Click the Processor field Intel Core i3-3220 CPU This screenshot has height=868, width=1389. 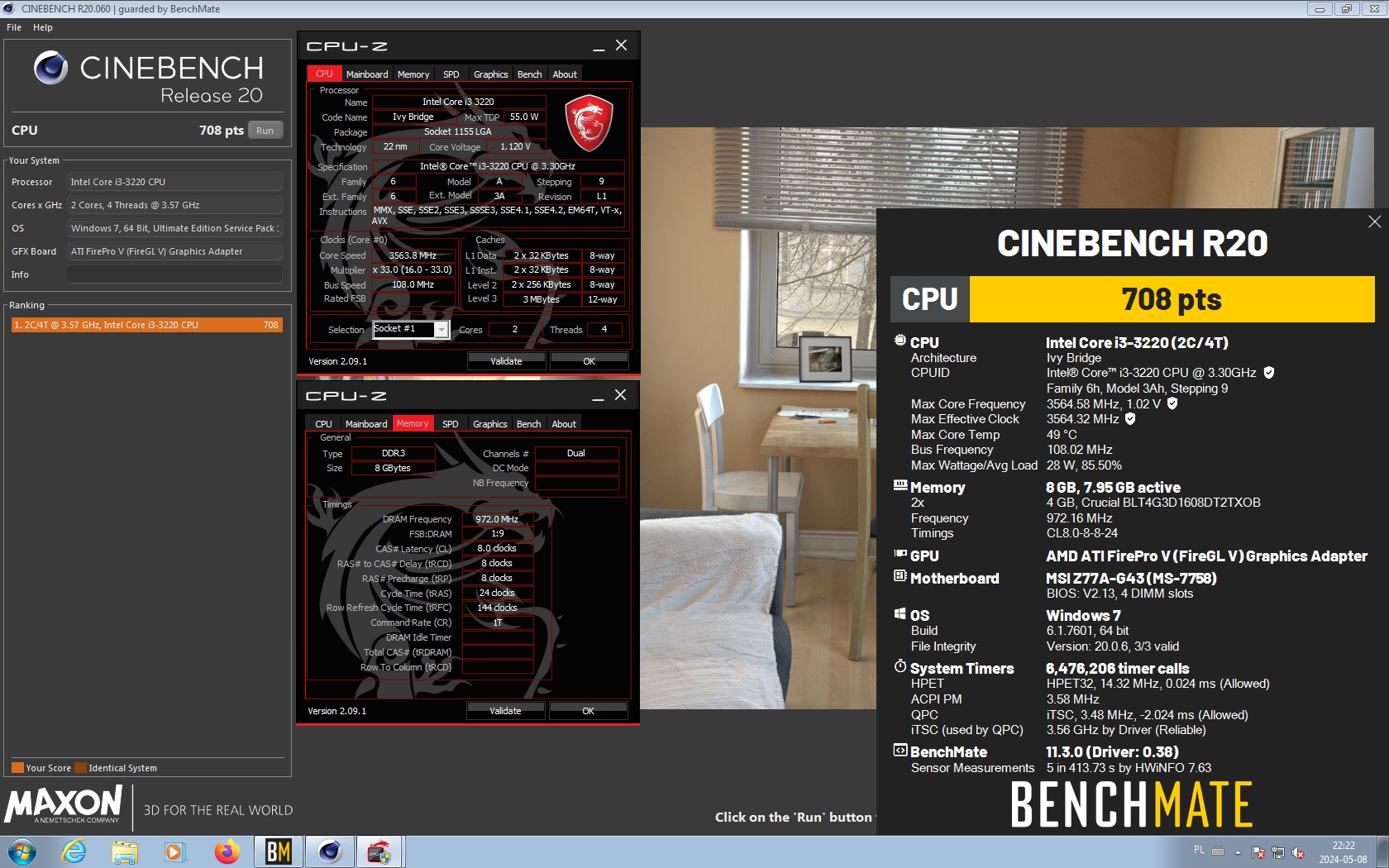click(x=174, y=182)
